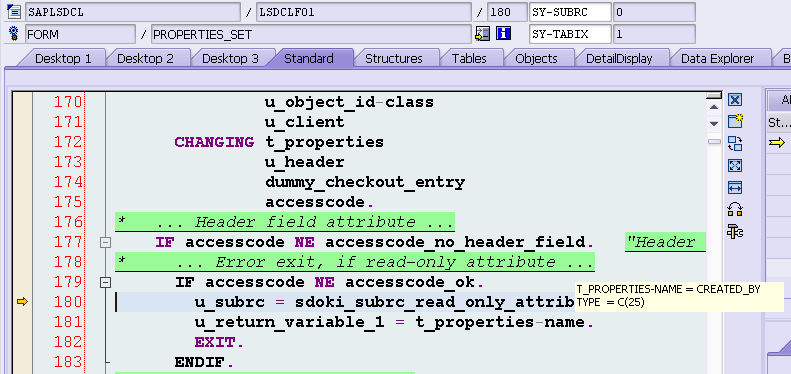
Task: Click line number 183
Action: (68, 362)
